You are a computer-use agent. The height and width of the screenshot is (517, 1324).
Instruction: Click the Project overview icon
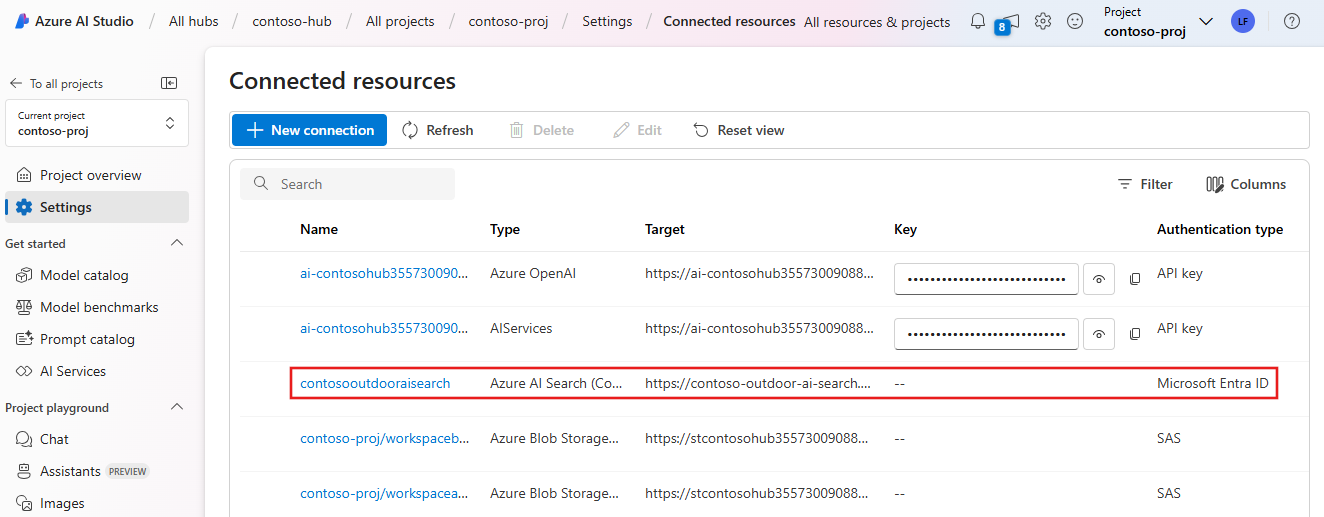coord(24,175)
